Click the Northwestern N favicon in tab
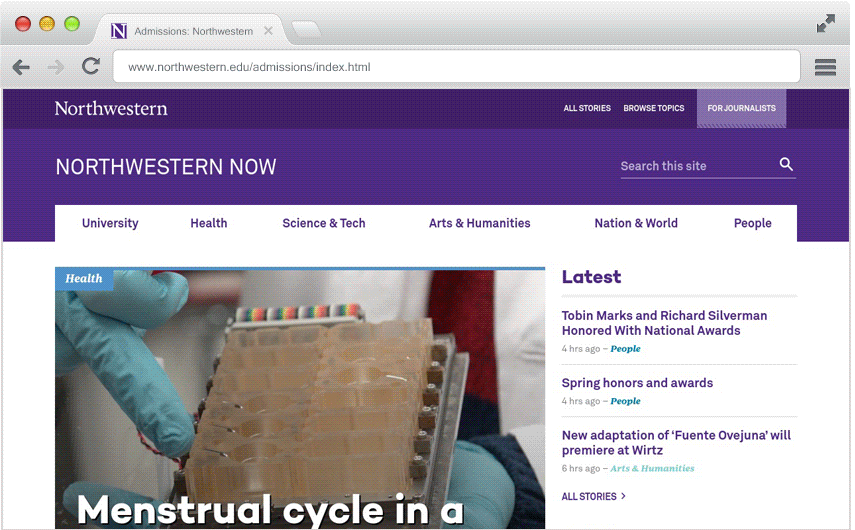 pyautogui.click(x=119, y=31)
